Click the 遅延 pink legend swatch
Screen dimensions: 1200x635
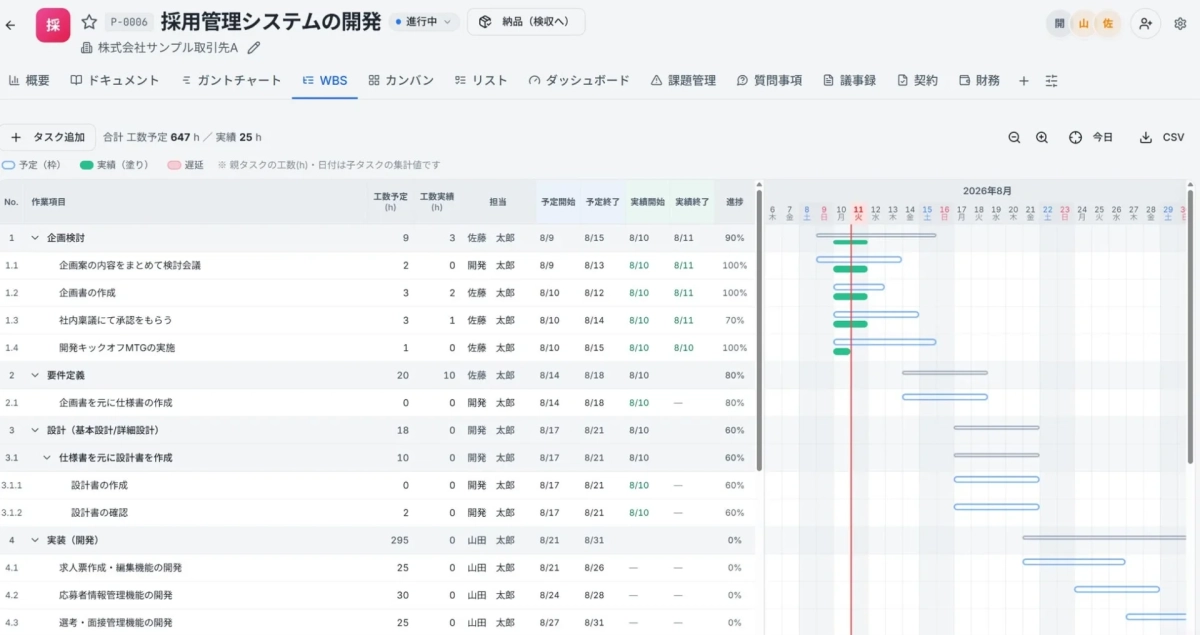click(174, 165)
